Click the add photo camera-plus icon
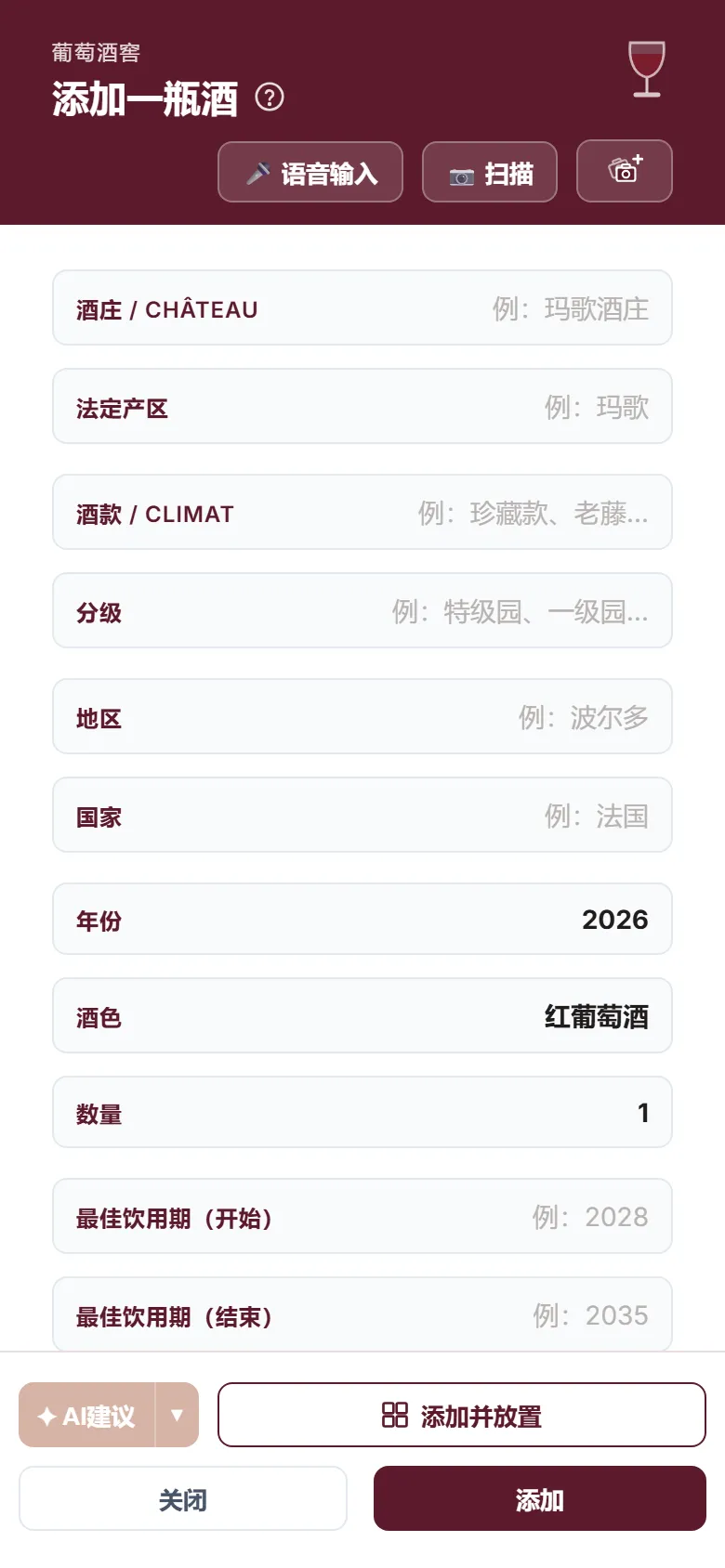The image size is (725, 1568). click(x=625, y=171)
